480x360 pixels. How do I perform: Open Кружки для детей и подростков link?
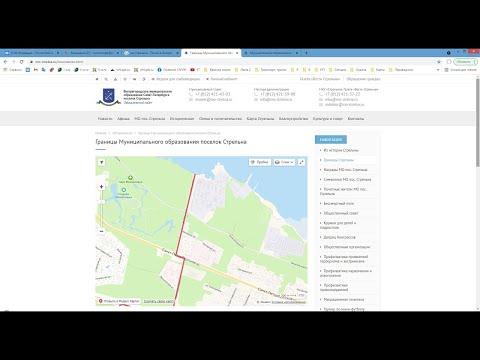338,225
